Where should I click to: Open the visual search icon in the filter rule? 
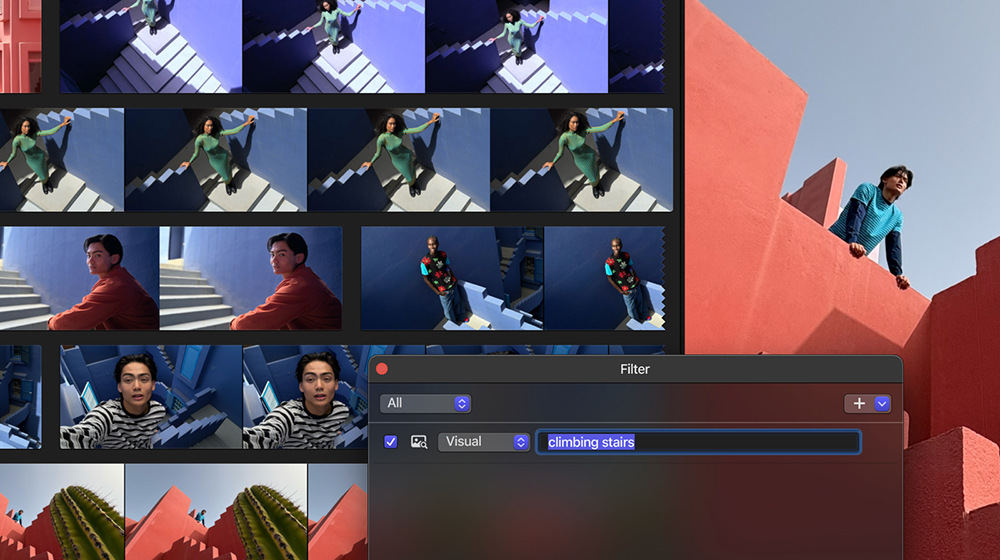coord(419,442)
